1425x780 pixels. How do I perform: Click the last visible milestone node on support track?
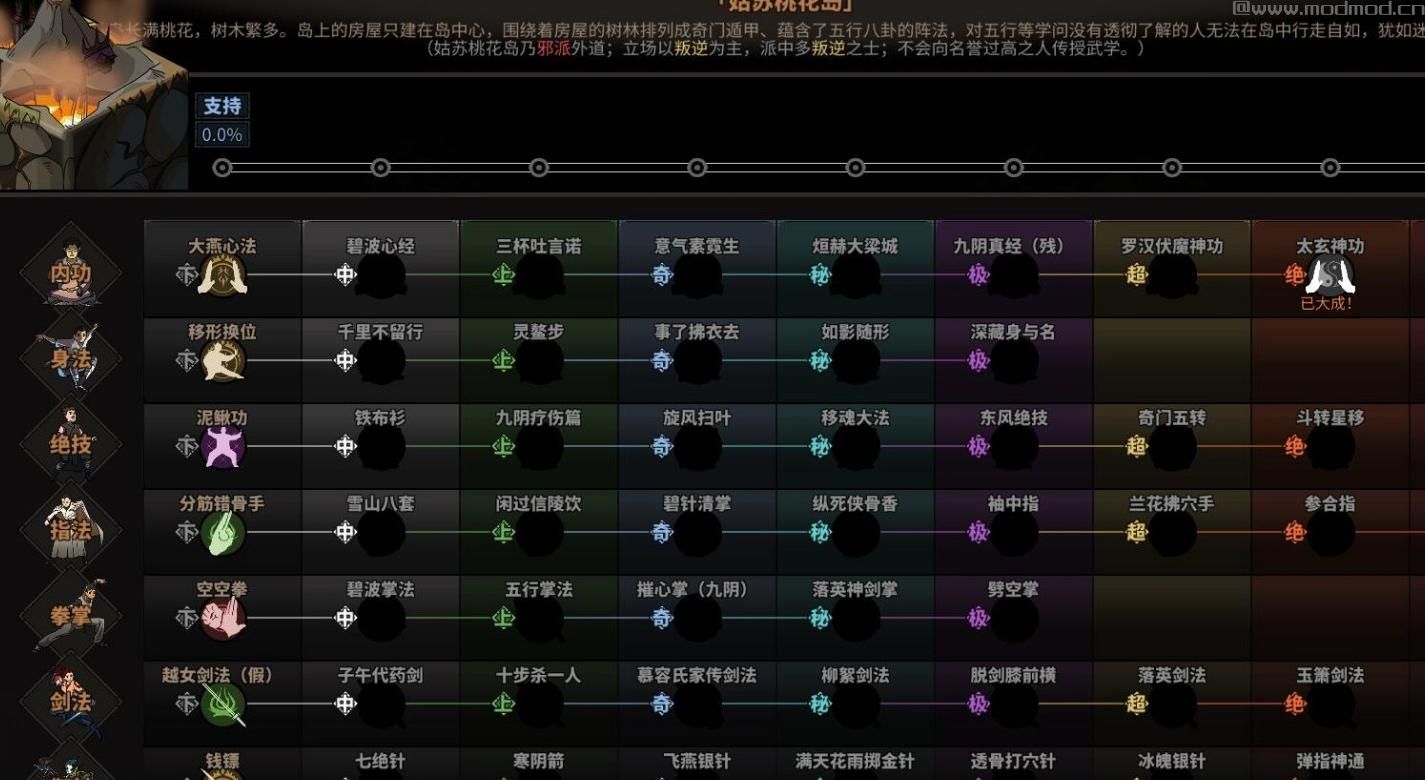[1330, 168]
